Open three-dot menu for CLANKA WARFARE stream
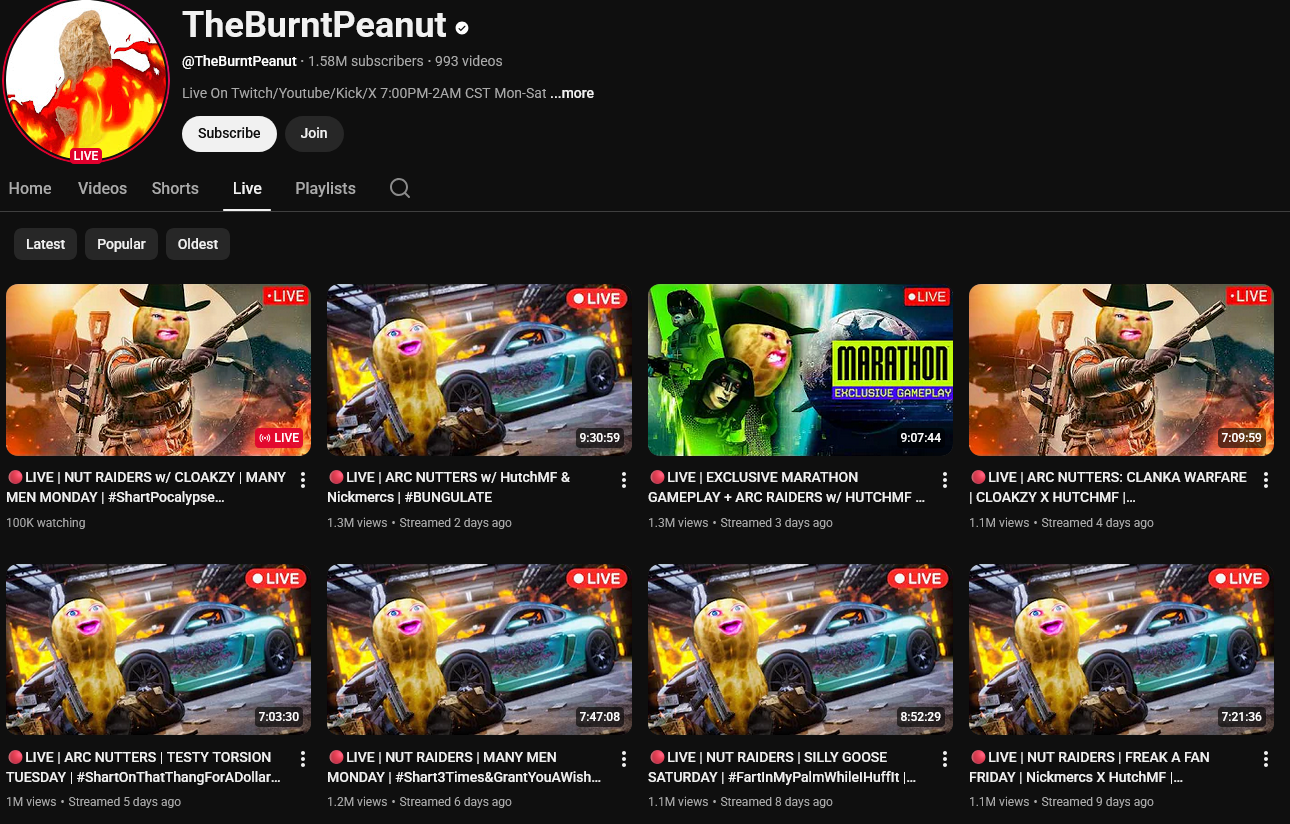 click(1266, 480)
